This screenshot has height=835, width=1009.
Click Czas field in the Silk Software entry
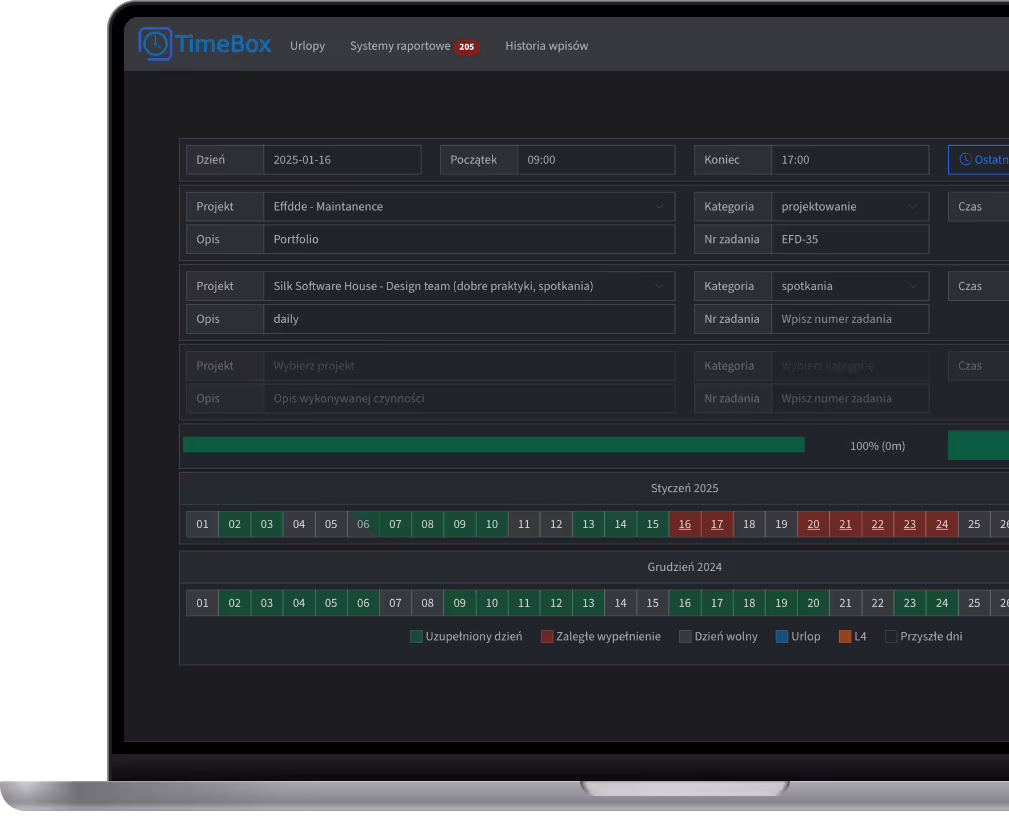[979, 286]
